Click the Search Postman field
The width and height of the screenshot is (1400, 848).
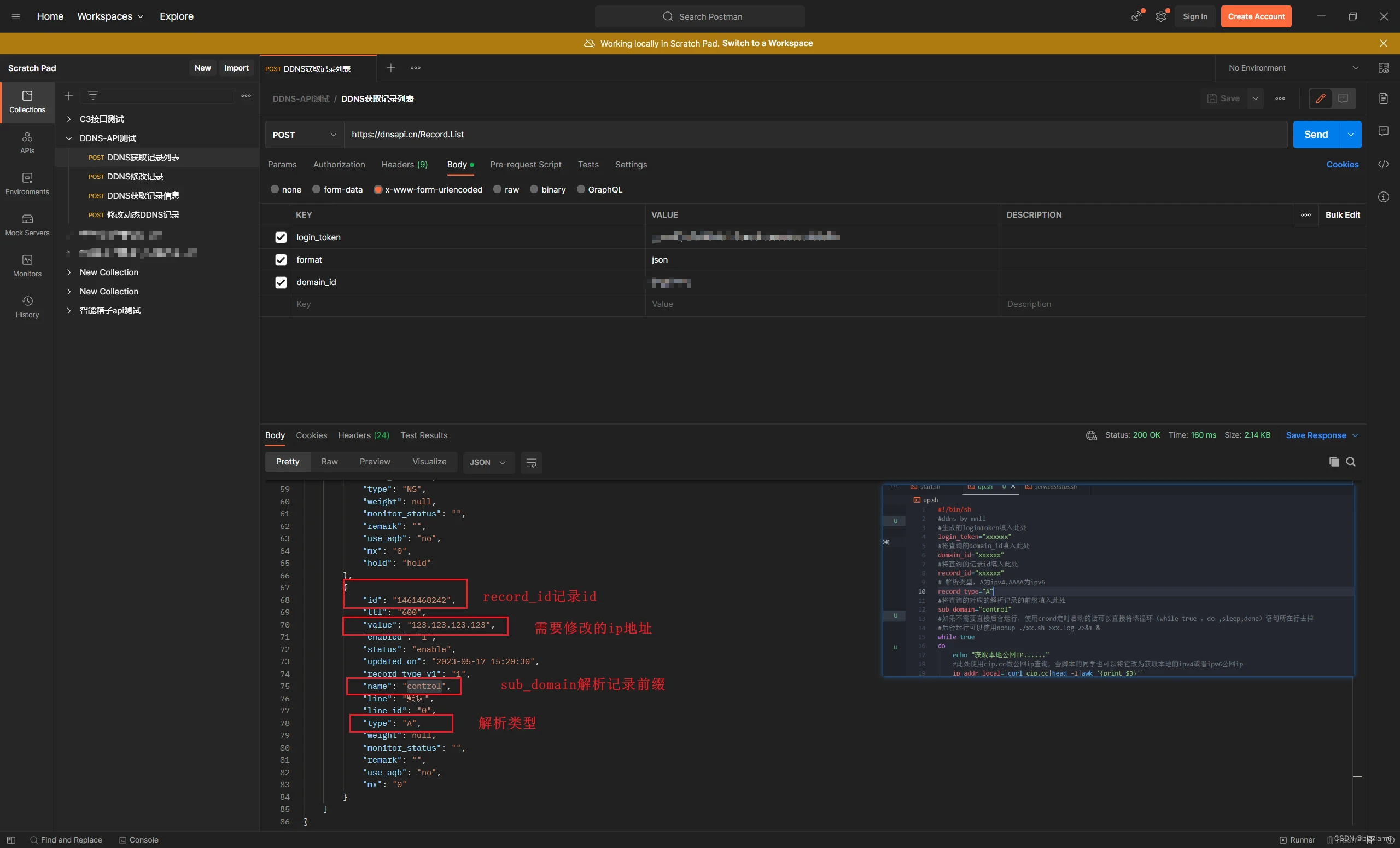pos(700,16)
